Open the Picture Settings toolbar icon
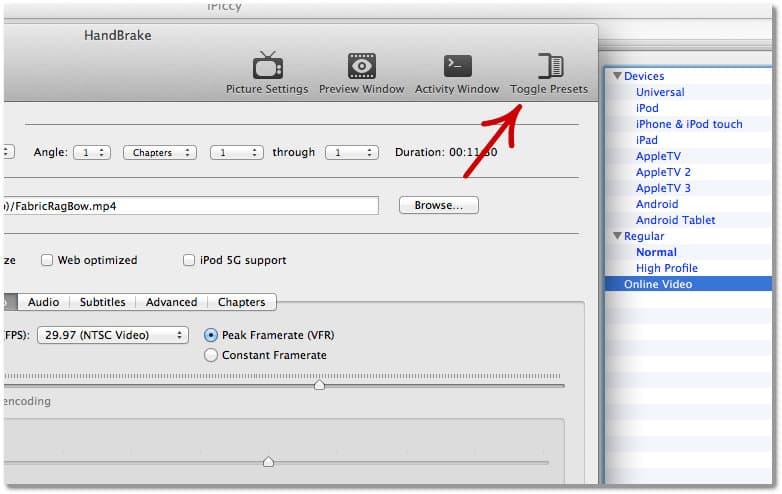The width and height of the screenshot is (782, 494). pos(267,66)
